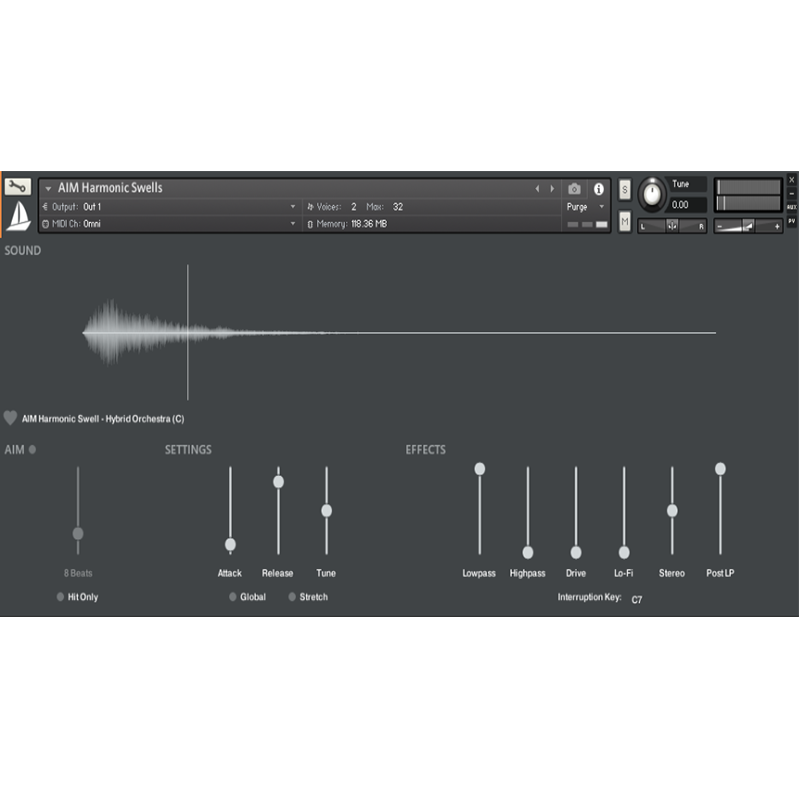This screenshot has width=800, height=800.
Task: Click the Tune knob in header
Action: point(652,194)
